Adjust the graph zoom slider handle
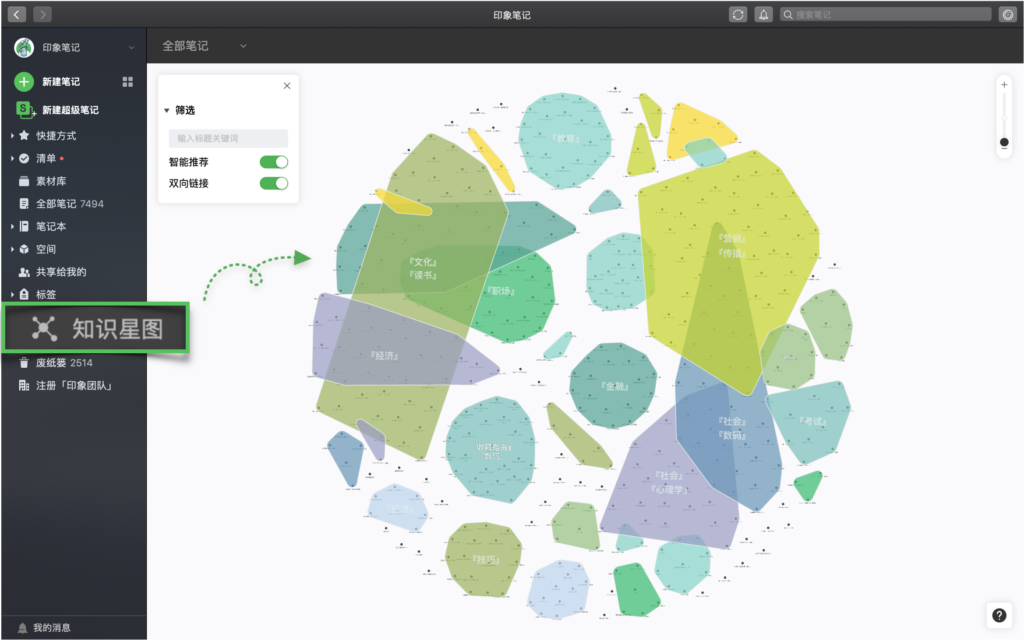 click(1004, 142)
